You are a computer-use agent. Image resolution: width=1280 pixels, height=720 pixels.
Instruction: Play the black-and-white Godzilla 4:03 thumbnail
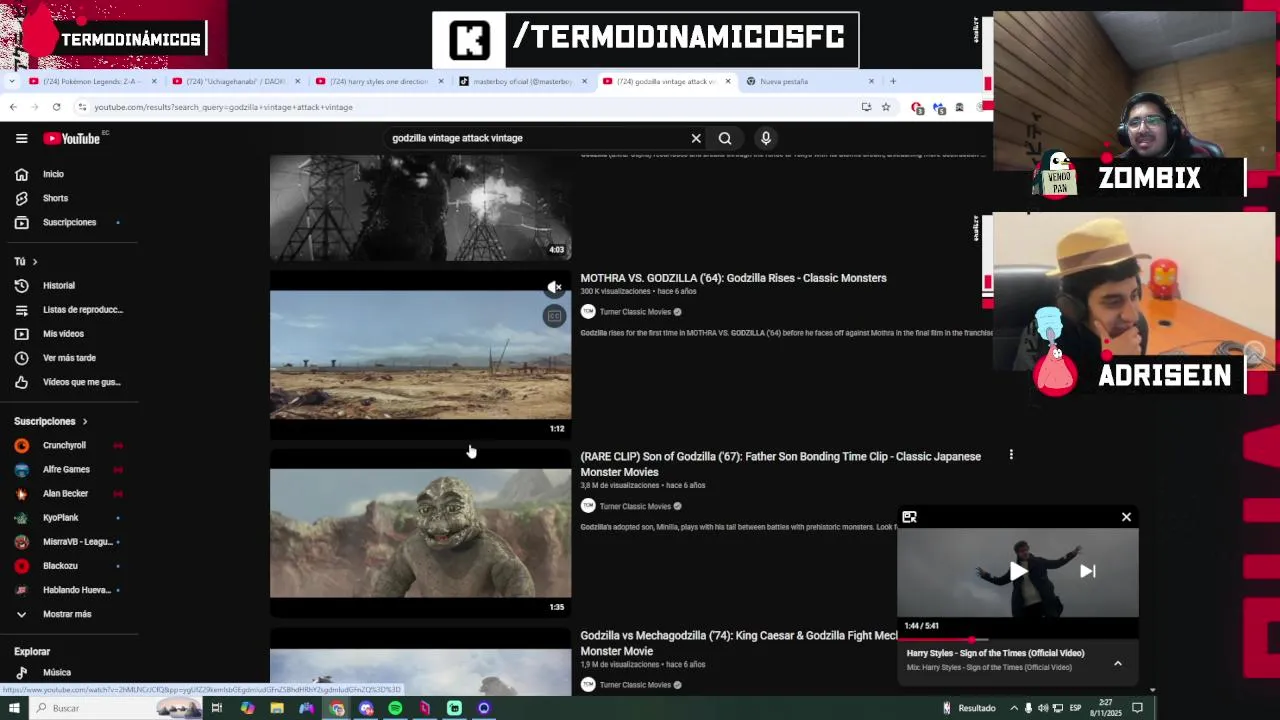(x=420, y=208)
